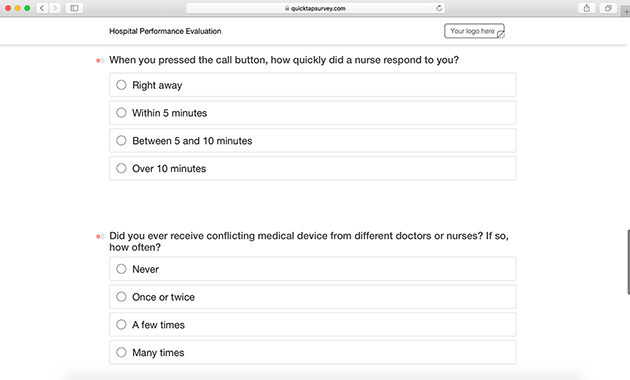Reload the page with the refresh icon
This screenshot has width=630, height=380.
(x=439, y=8)
